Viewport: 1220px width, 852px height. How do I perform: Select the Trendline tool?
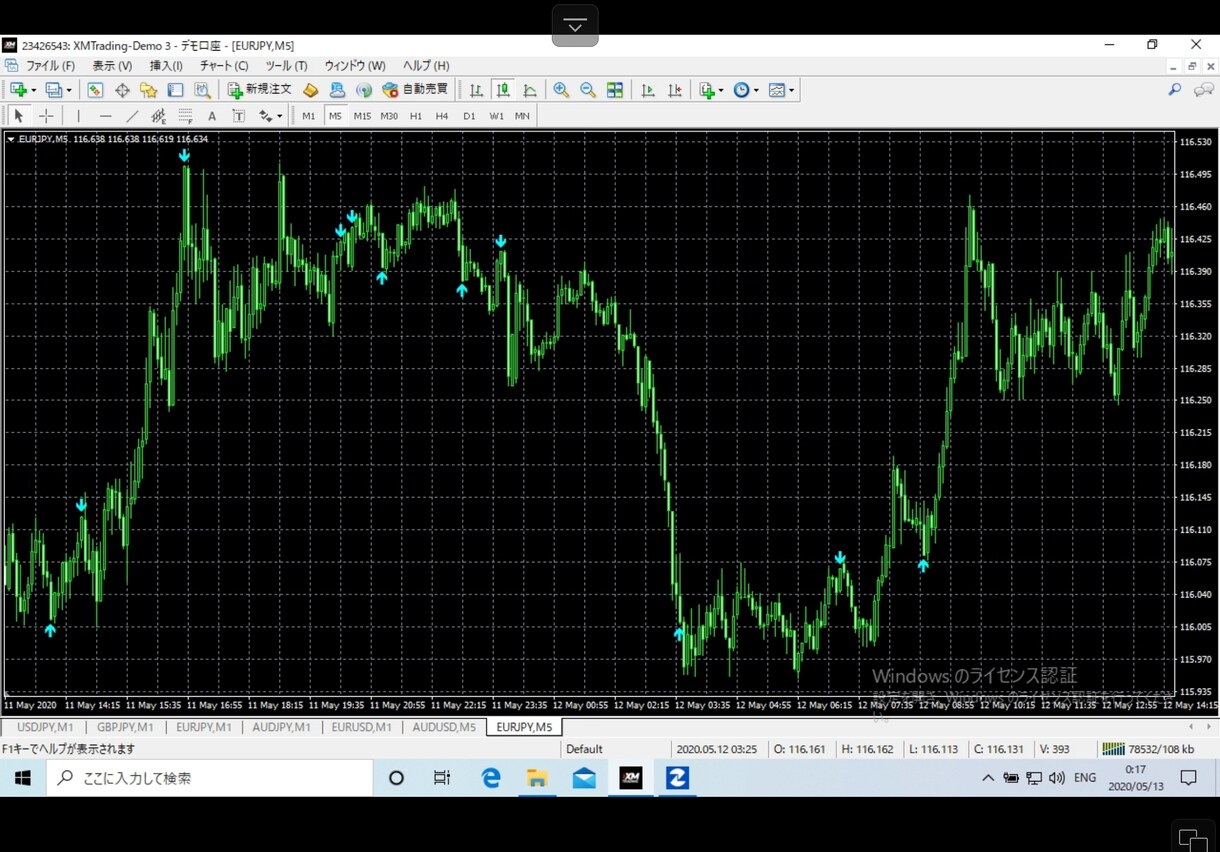(132, 116)
